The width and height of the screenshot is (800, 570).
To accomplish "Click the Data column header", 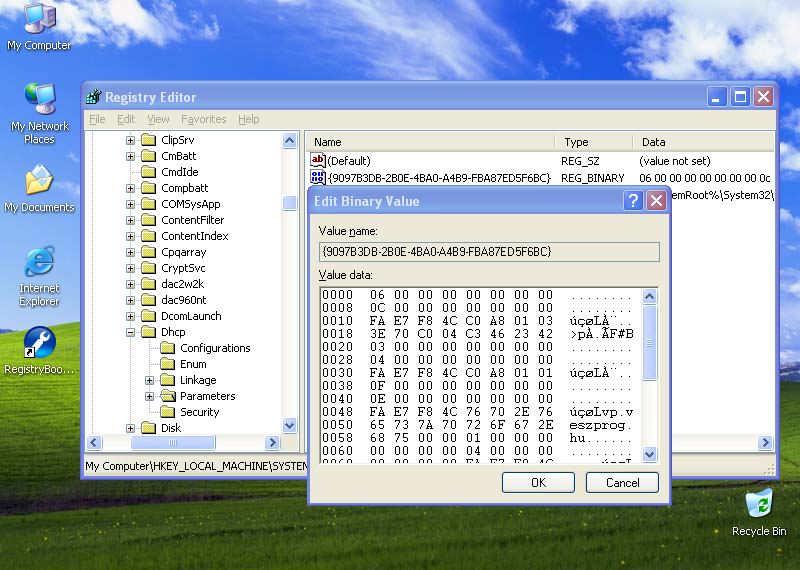I will [704, 142].
